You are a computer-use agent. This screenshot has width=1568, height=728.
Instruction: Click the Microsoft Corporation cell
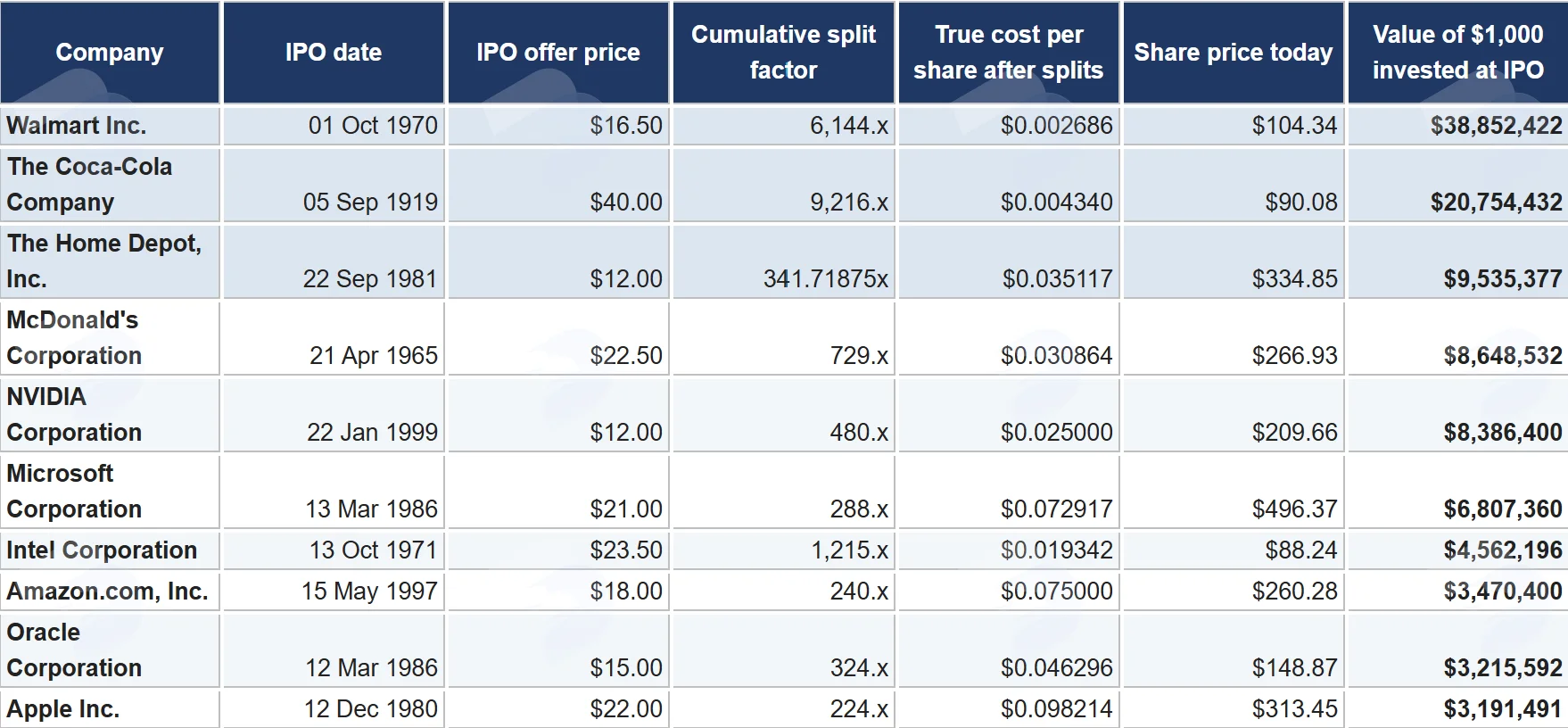coord(110,492)
